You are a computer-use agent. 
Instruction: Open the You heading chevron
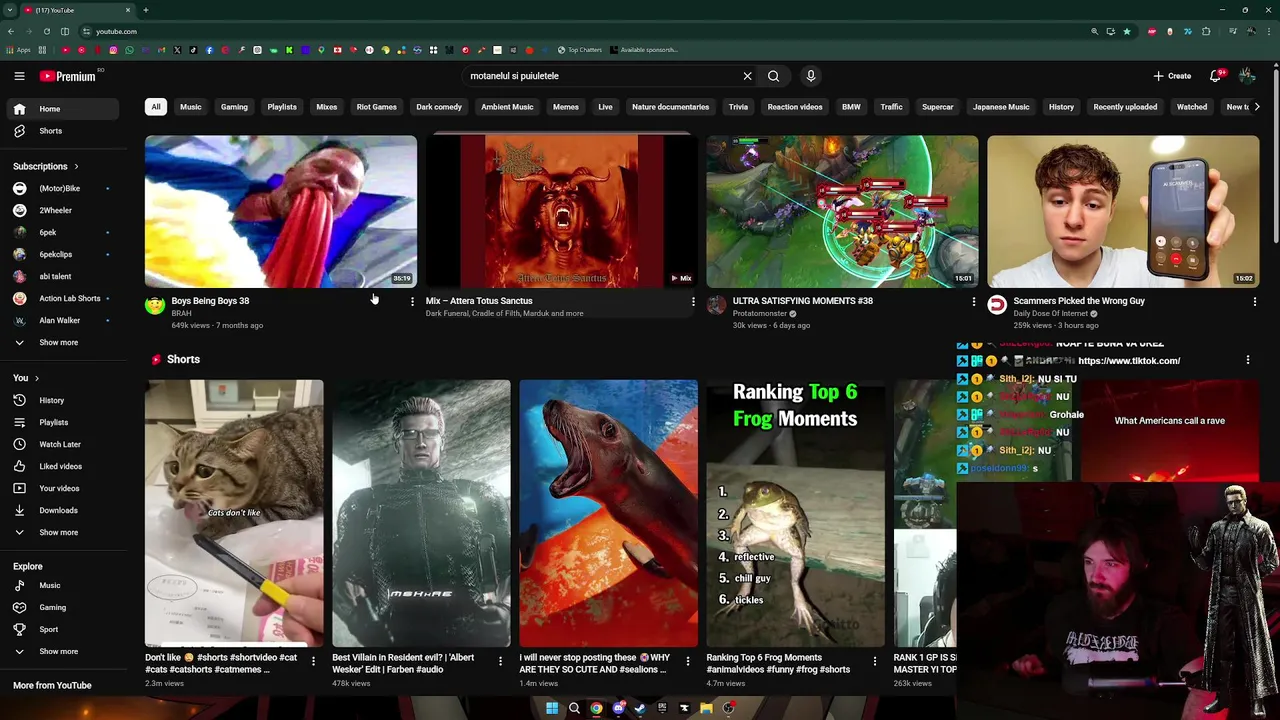(x=37, y=378)
